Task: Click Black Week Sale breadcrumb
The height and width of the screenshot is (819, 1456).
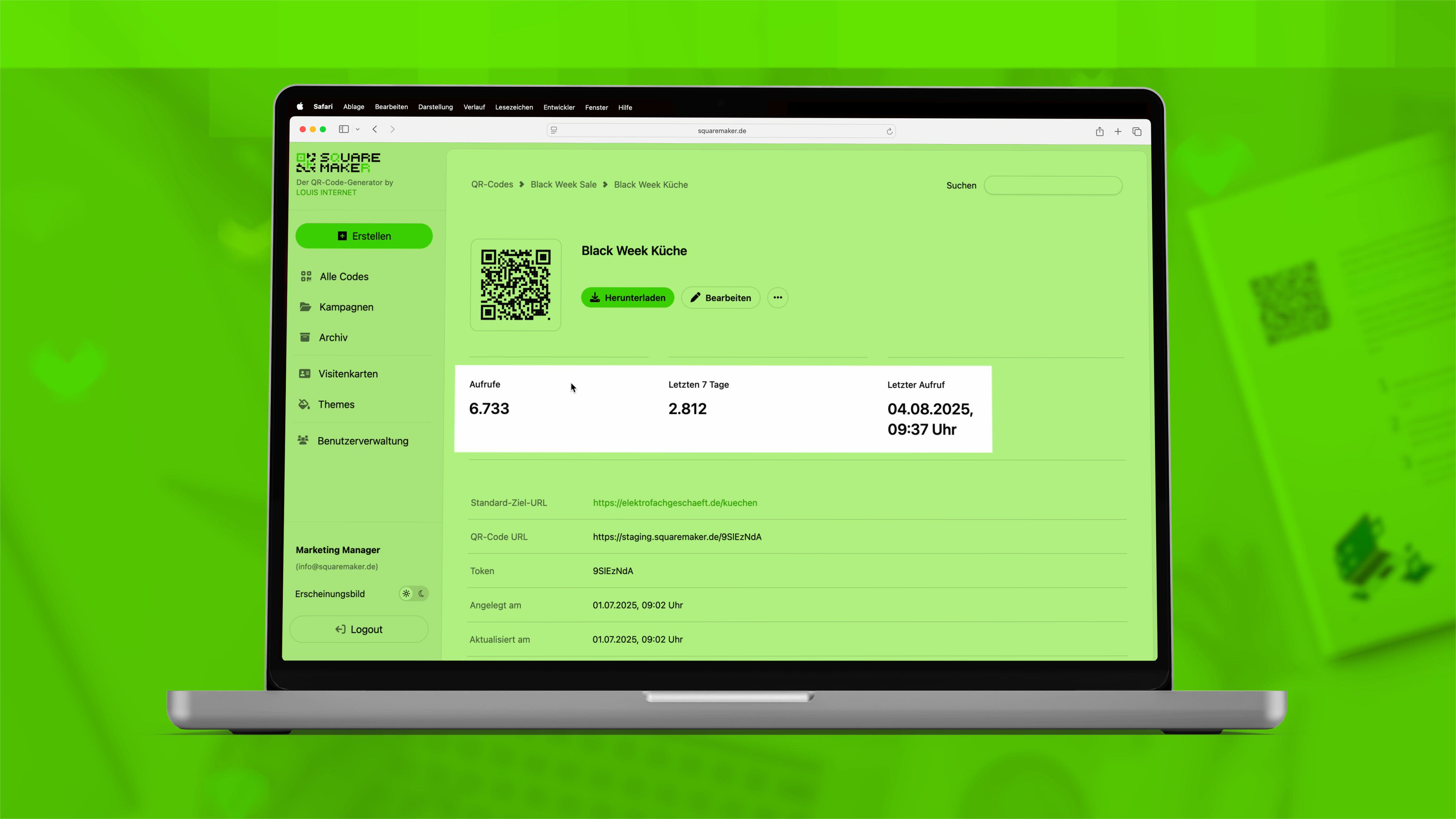Action: (x=563, y=185)
